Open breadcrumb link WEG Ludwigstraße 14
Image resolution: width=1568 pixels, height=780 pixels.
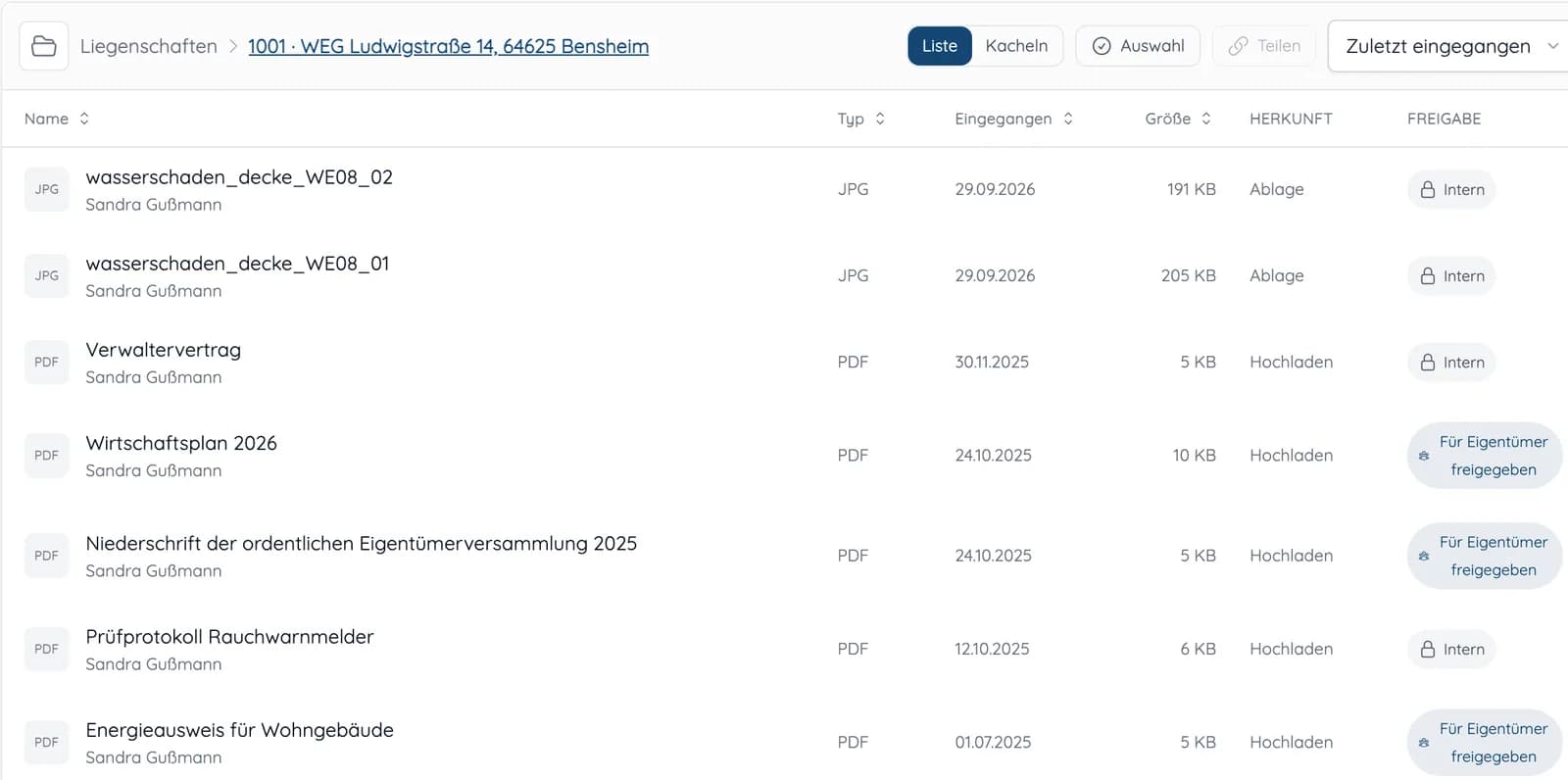tap(448, 46)
